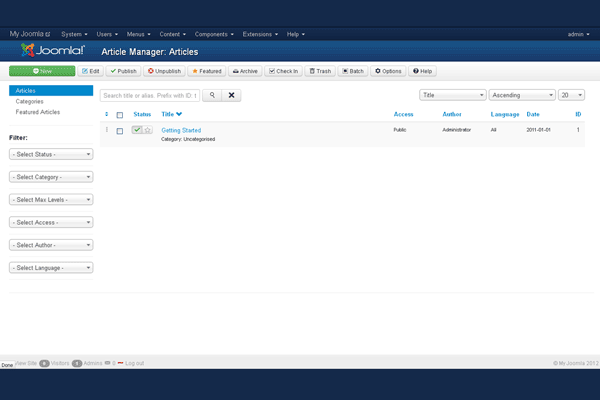Click the Category: Uncategorised text
The height and width of the screenshot is (400, 600).
point(188,139)
